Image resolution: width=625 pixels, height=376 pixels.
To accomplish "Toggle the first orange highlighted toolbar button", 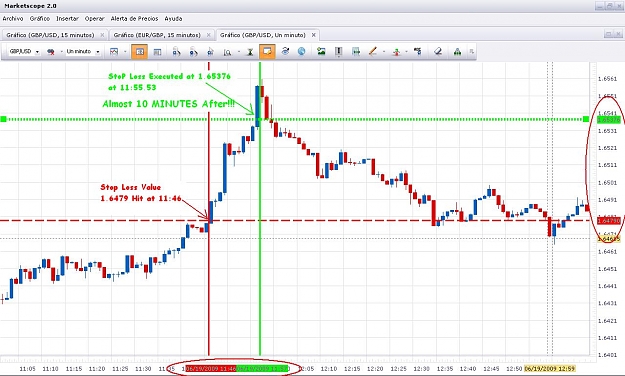I will tap(140, 52).
